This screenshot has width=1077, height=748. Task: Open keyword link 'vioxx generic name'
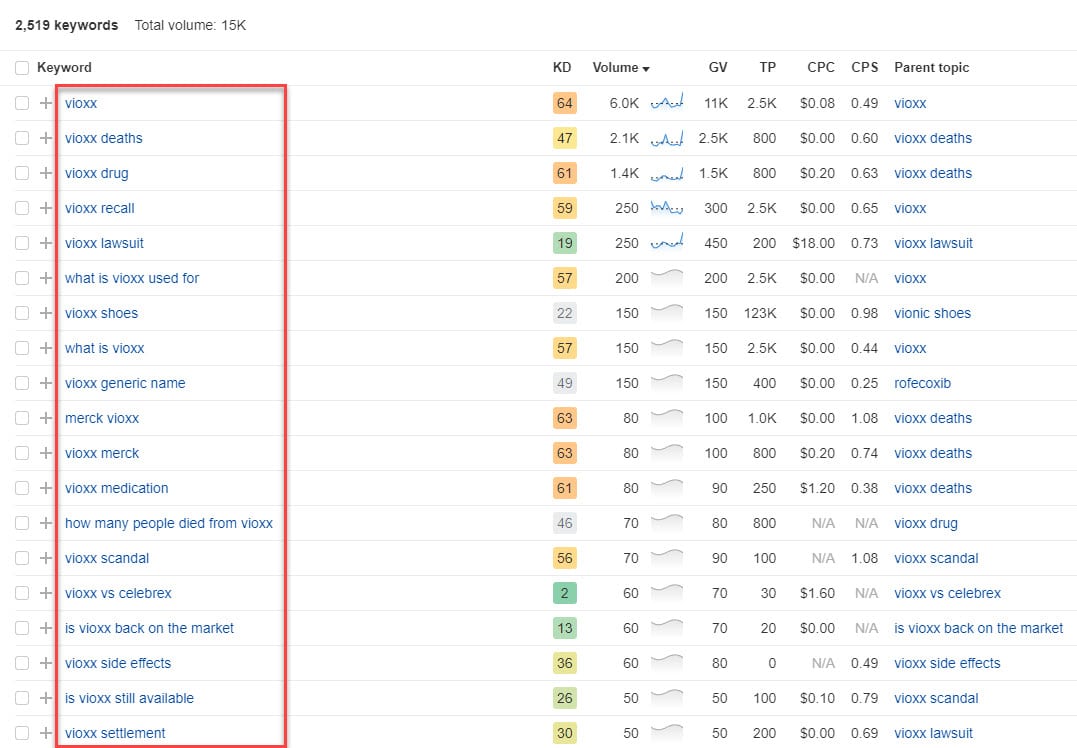(x=125, y=383)
